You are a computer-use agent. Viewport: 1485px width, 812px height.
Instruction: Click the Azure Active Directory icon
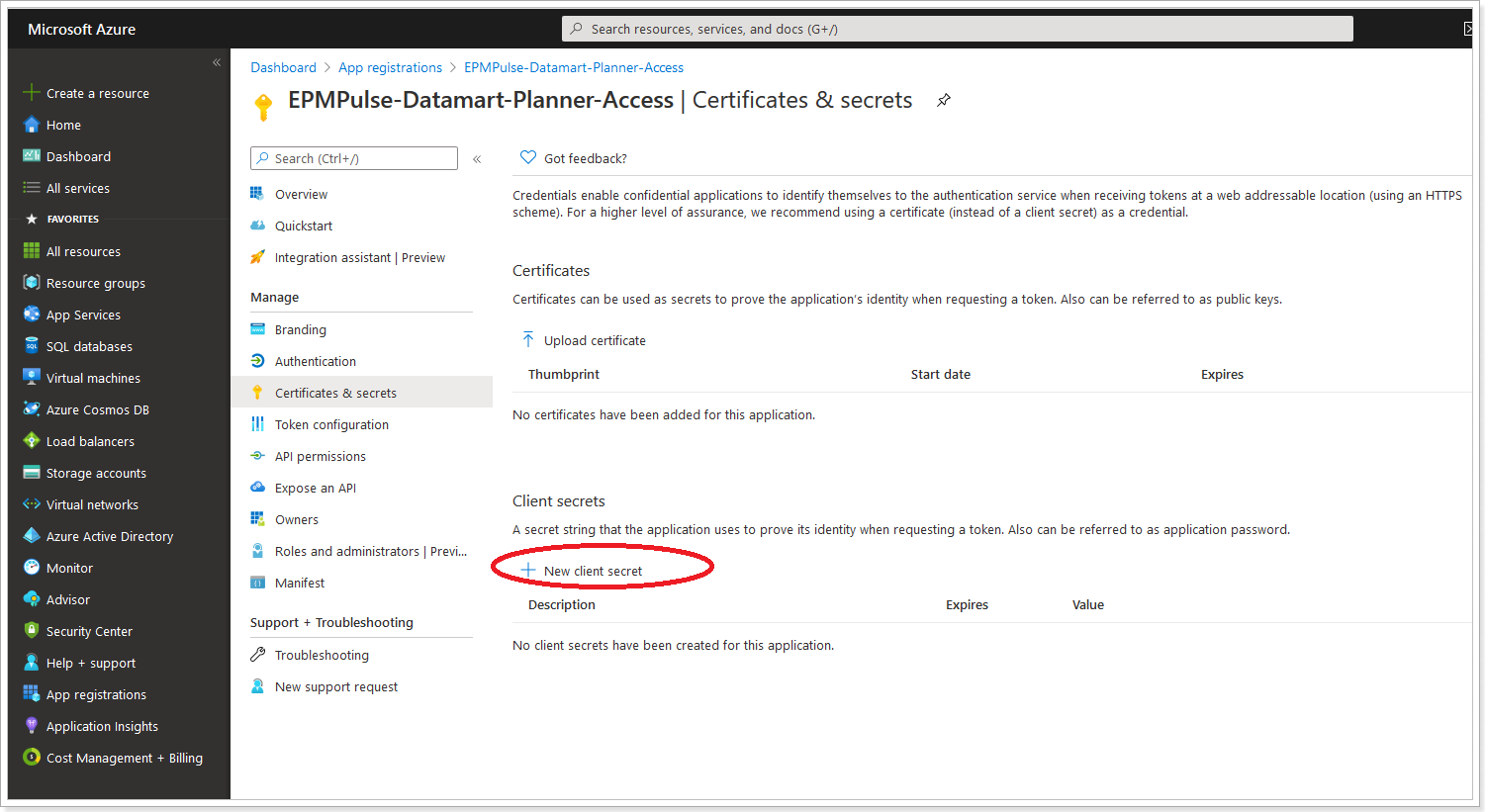pyautogui.click(x=31, y=536)
